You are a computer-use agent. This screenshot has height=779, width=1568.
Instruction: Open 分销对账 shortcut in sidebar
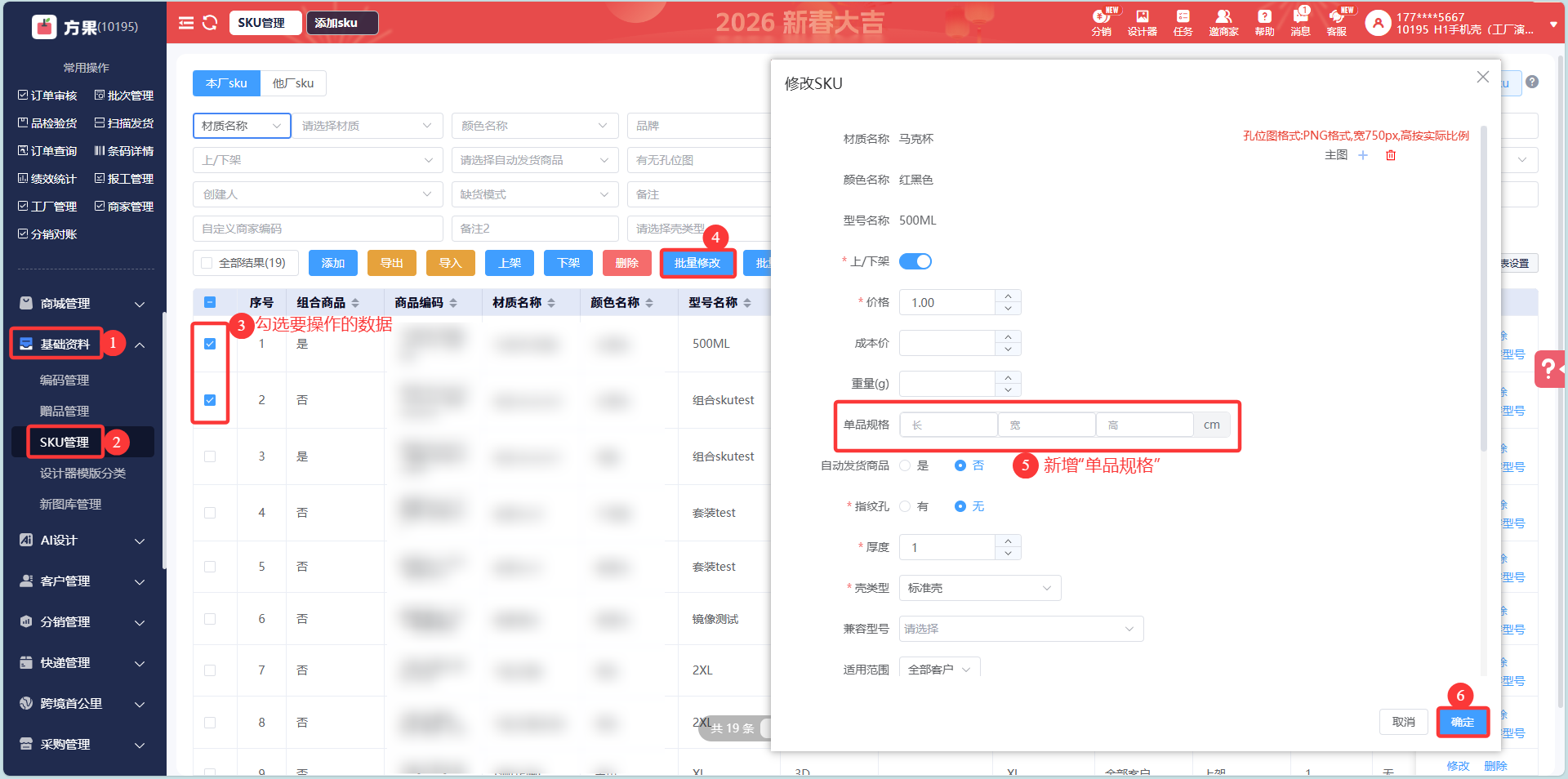47,234
